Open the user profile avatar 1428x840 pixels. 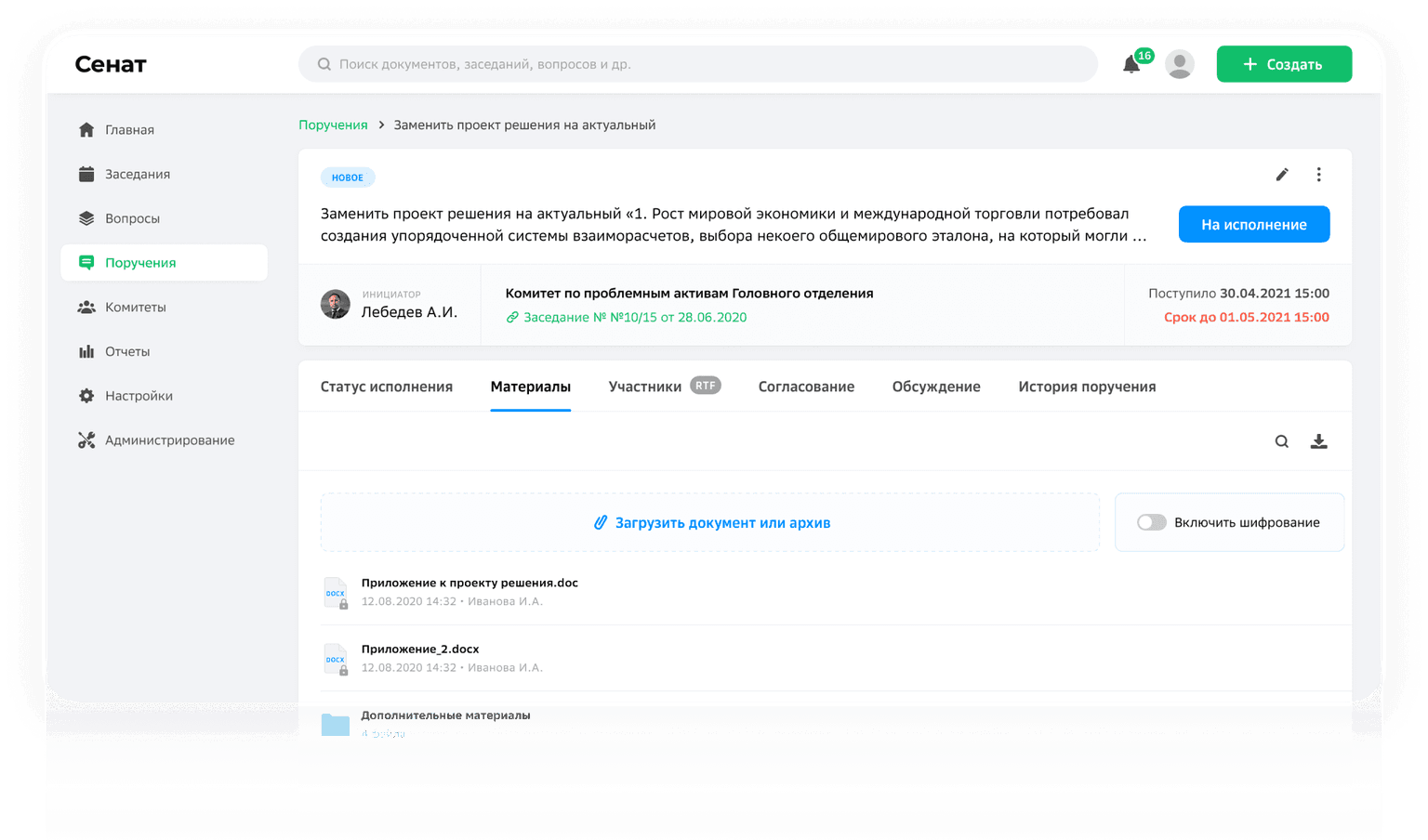pos(1180,64)
